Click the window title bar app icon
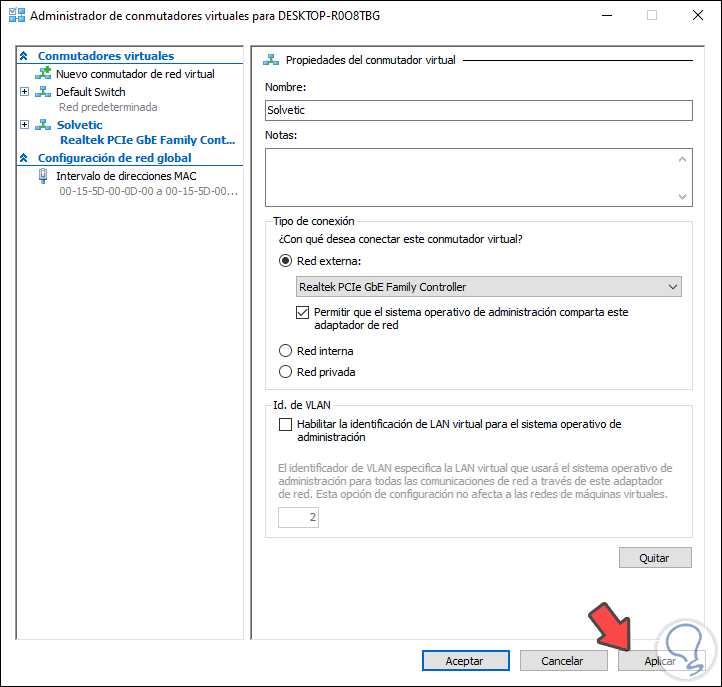 (17, 16)
